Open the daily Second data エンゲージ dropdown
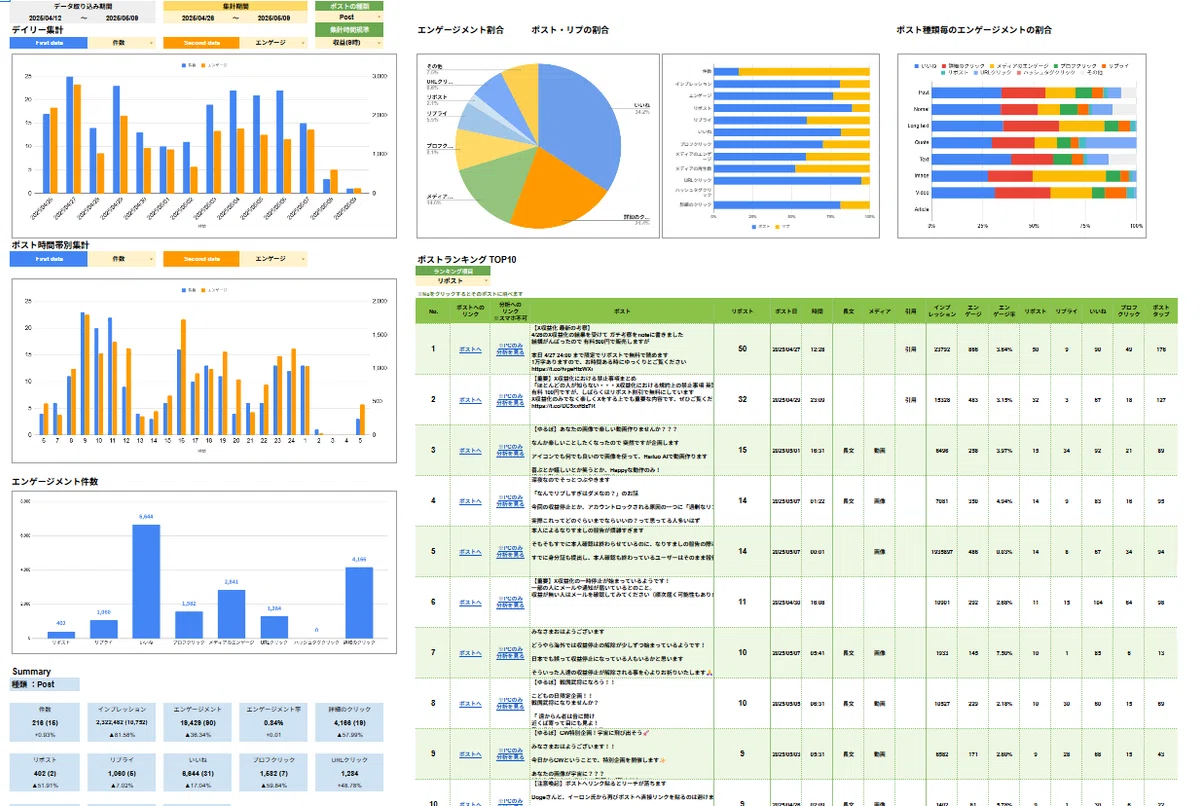 pyautogui.click(x=274, y=43)
